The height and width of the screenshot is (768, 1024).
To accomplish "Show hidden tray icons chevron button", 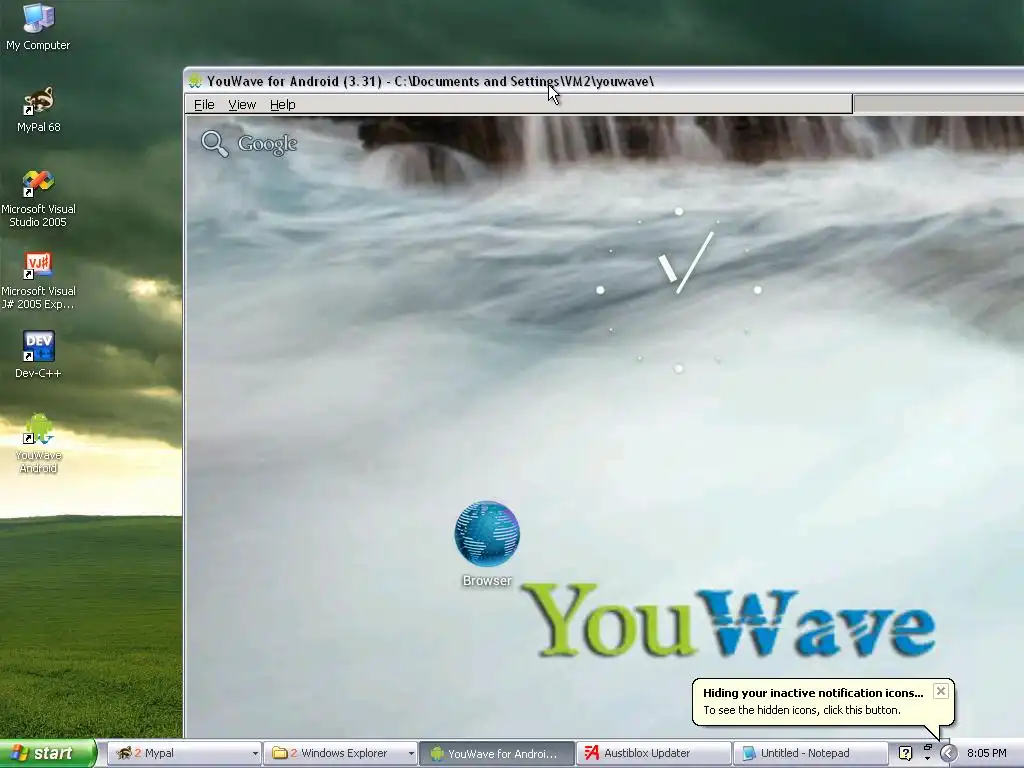I will point(948,753).
